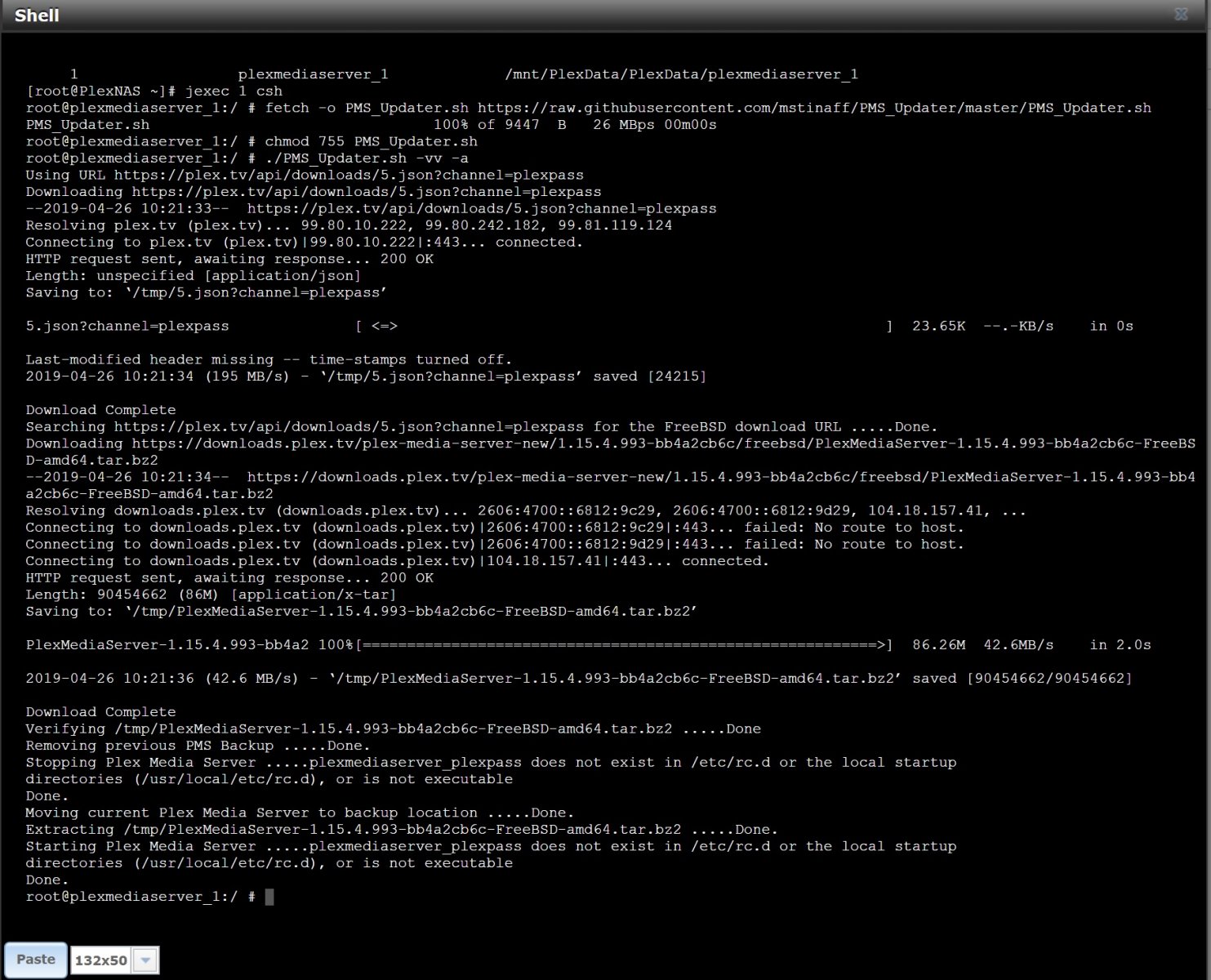Viewport: 1211px width, 980px height.
Task: Click the 'Saving to:' line for PlexMediaServer tarball
Action: pos(362,612)
